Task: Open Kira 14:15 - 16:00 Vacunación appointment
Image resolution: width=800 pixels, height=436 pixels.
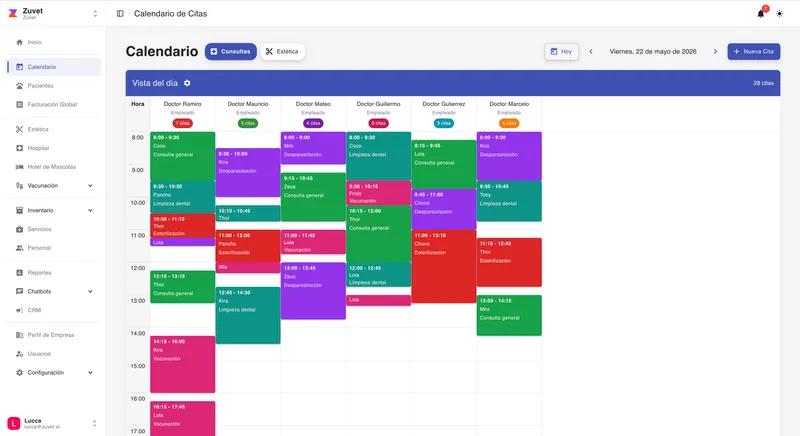Action: tap(183, 364)
